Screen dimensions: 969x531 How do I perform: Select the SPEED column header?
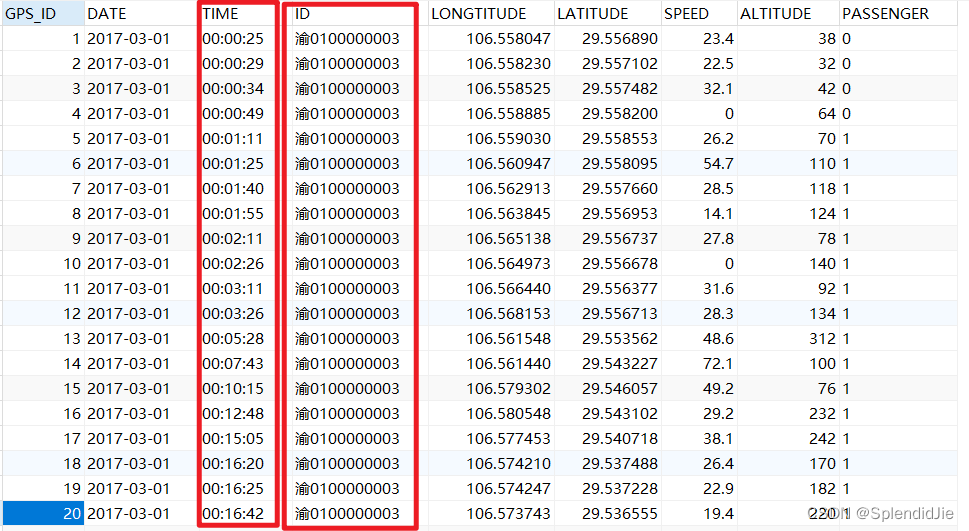pyautogui.click(x=699, y=14)
